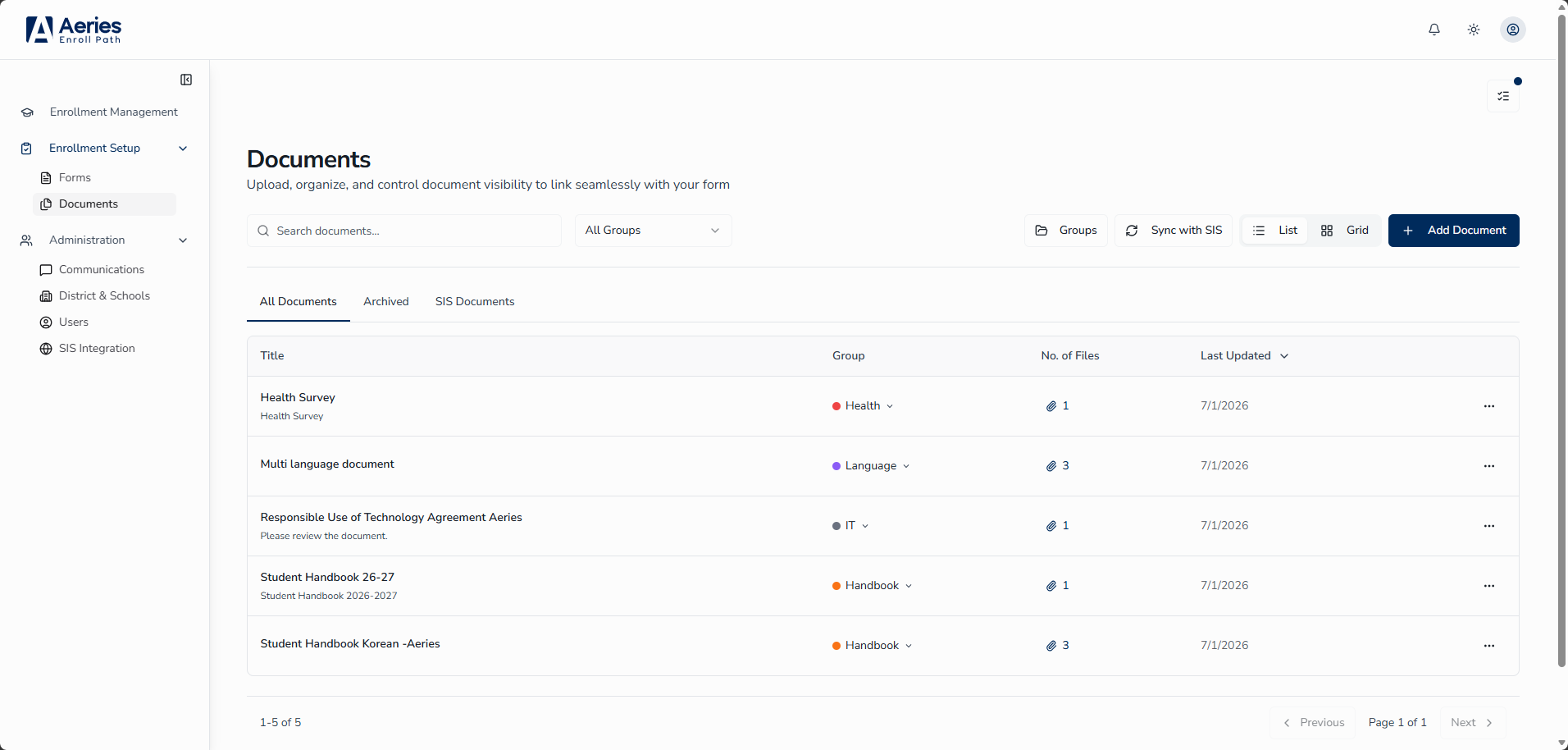Click paperclip icon for Responsible Use of Technology row
The height and width of the screenshot is (750, 1568).
[1051, 526]
